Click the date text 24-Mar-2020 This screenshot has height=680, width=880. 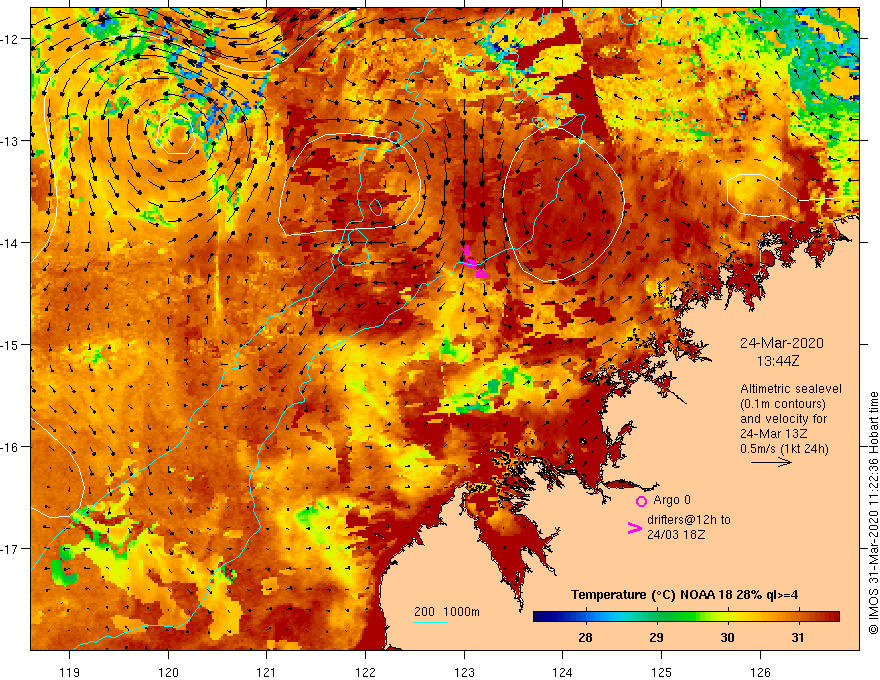pos(781,343)
